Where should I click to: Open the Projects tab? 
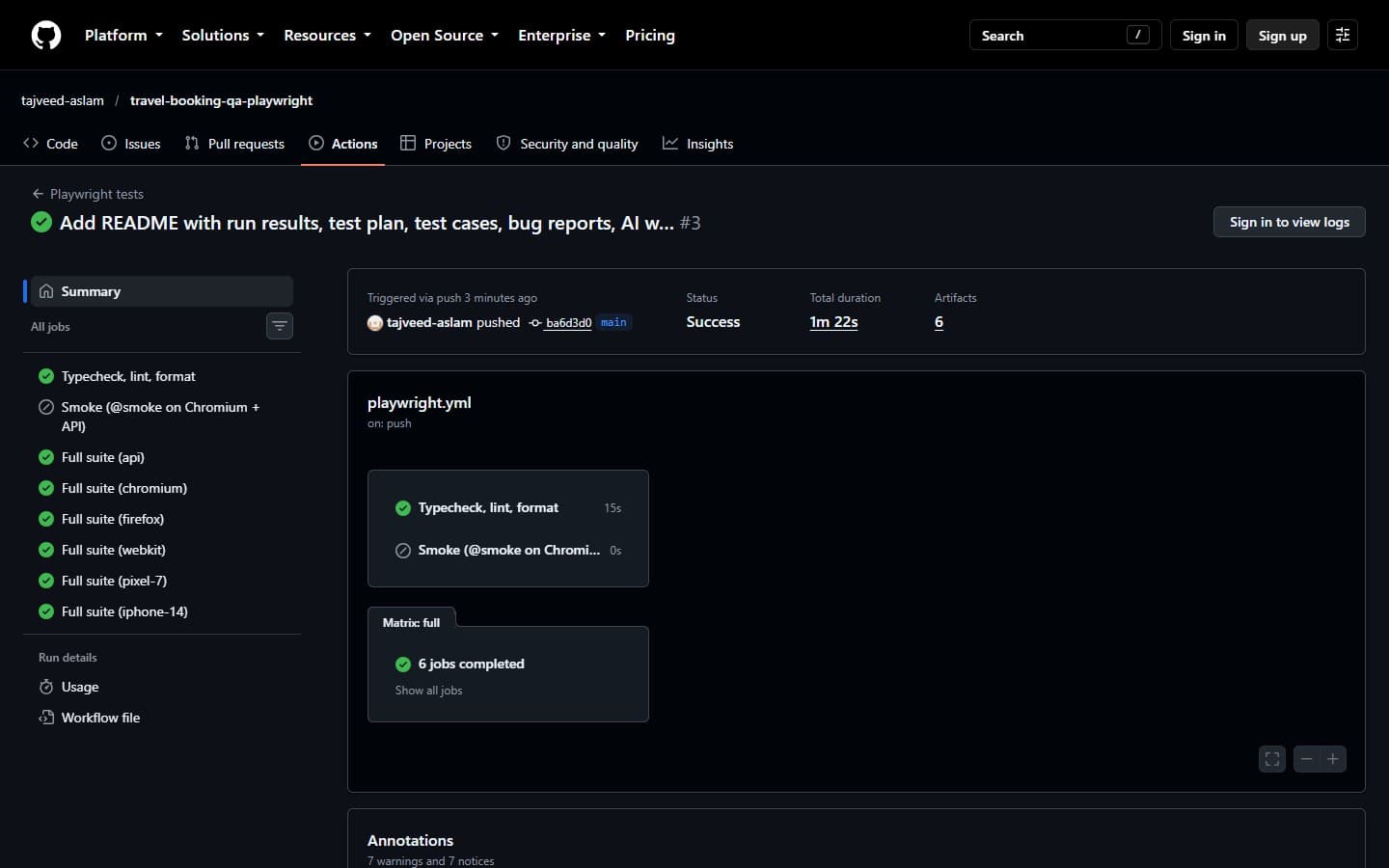436,144
